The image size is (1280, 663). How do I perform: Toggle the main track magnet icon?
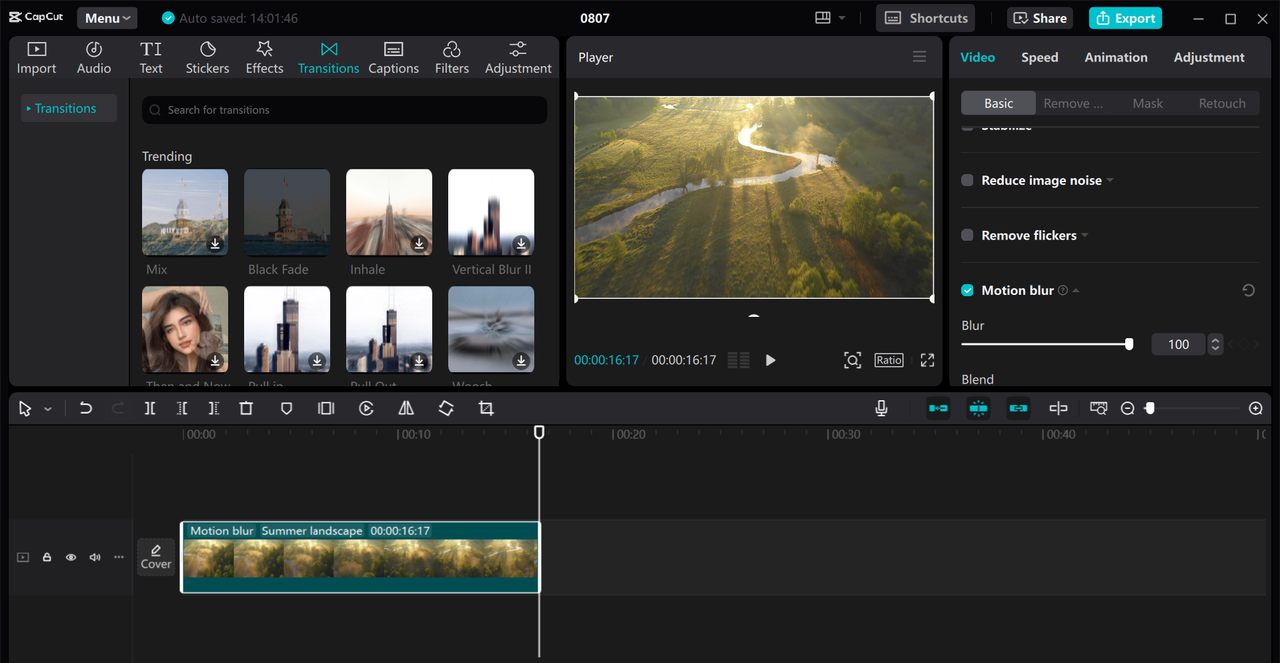click(x=938, y=408)
